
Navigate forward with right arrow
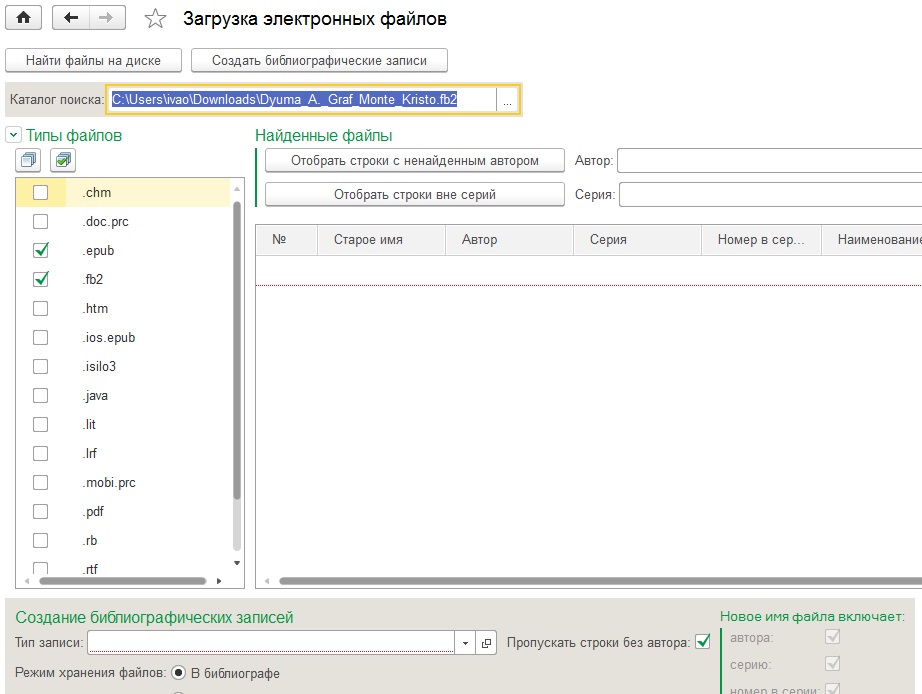tap(107, 18)
